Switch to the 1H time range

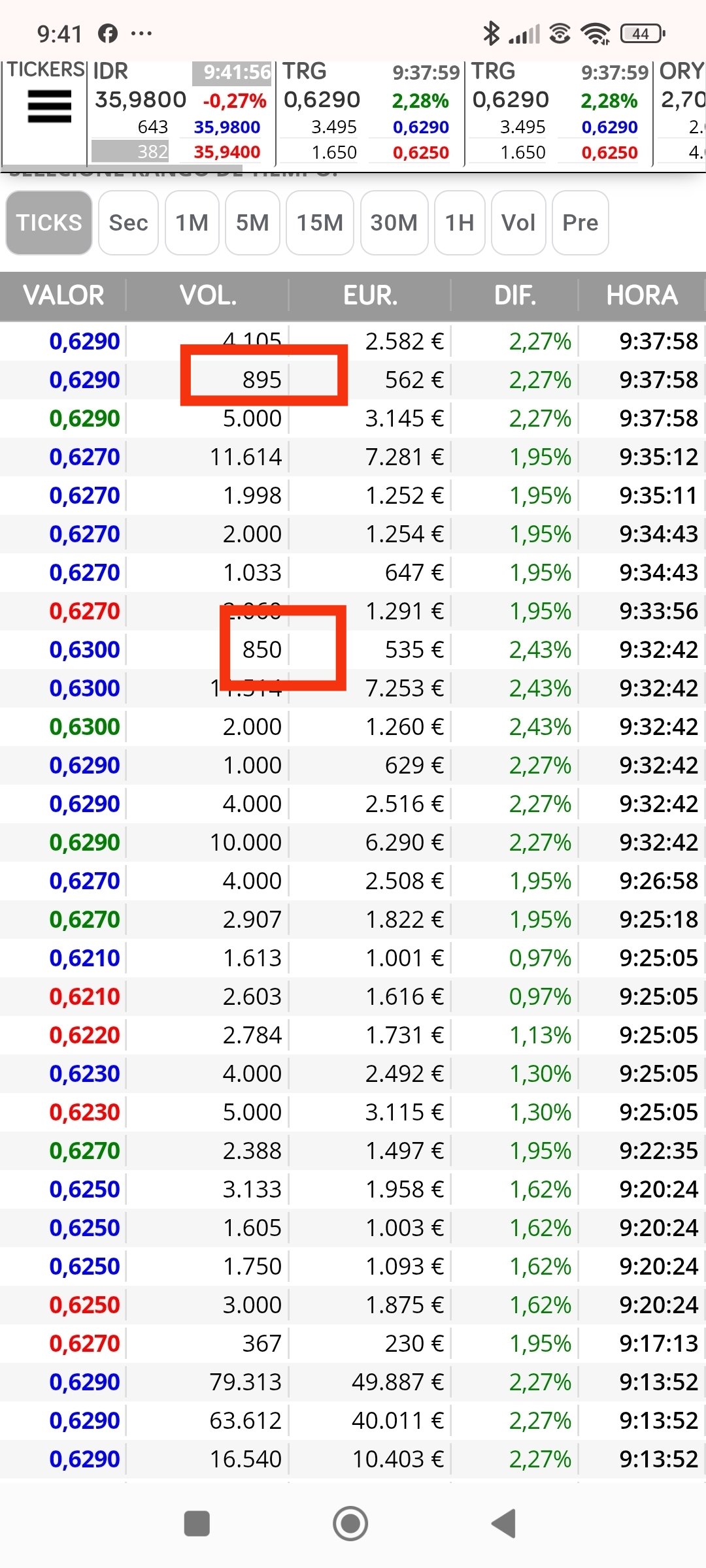tap(460, 223)
